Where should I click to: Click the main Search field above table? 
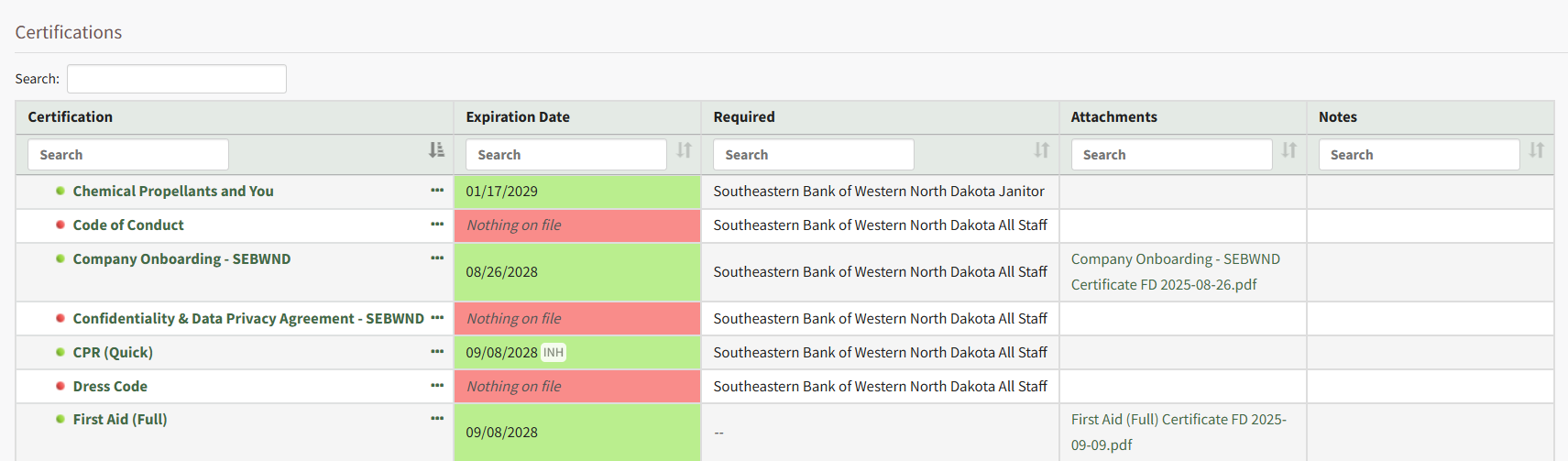pyautogui.click(x=177, y=79)
